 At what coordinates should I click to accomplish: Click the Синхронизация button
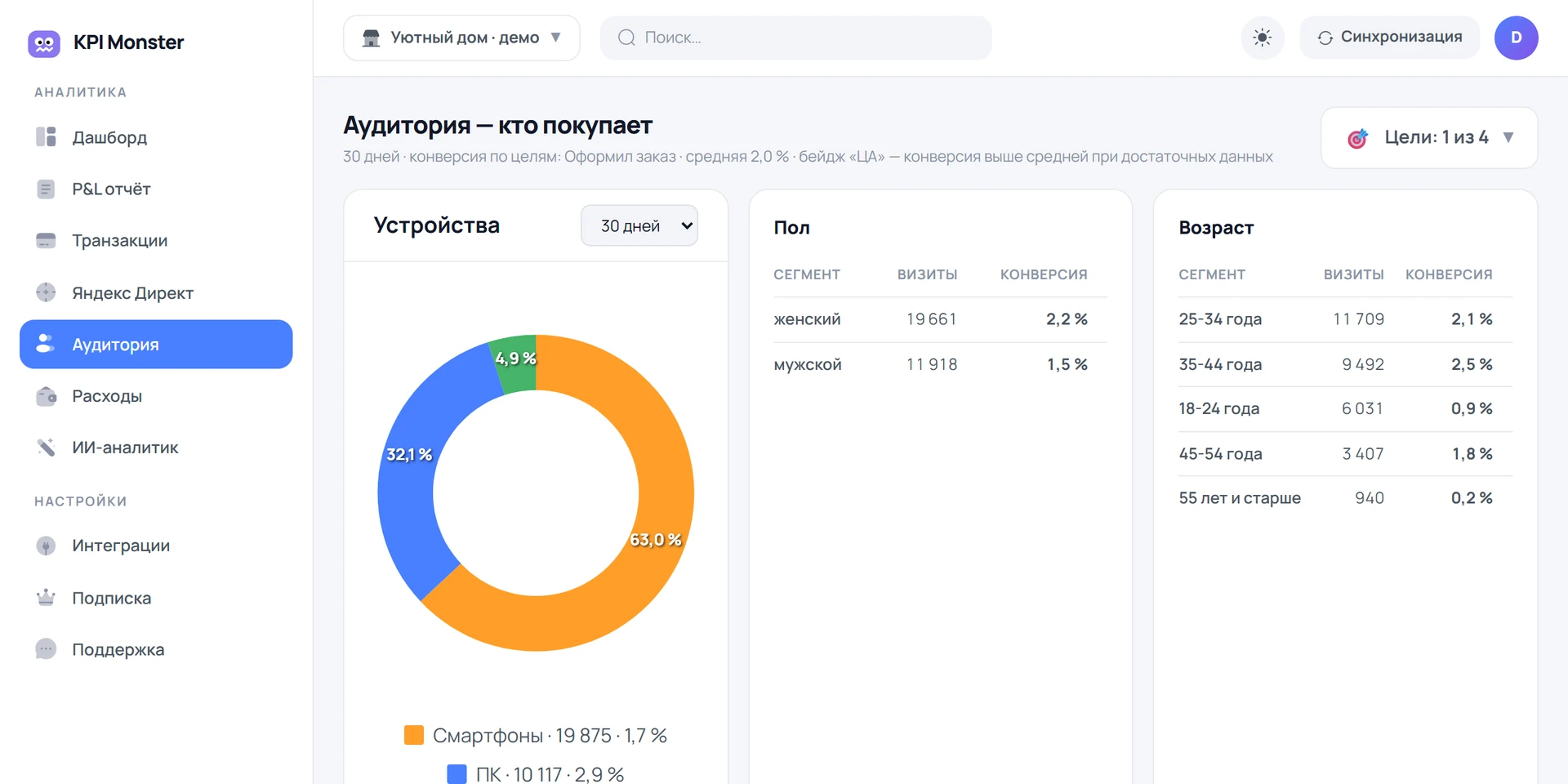(1389, 38)
